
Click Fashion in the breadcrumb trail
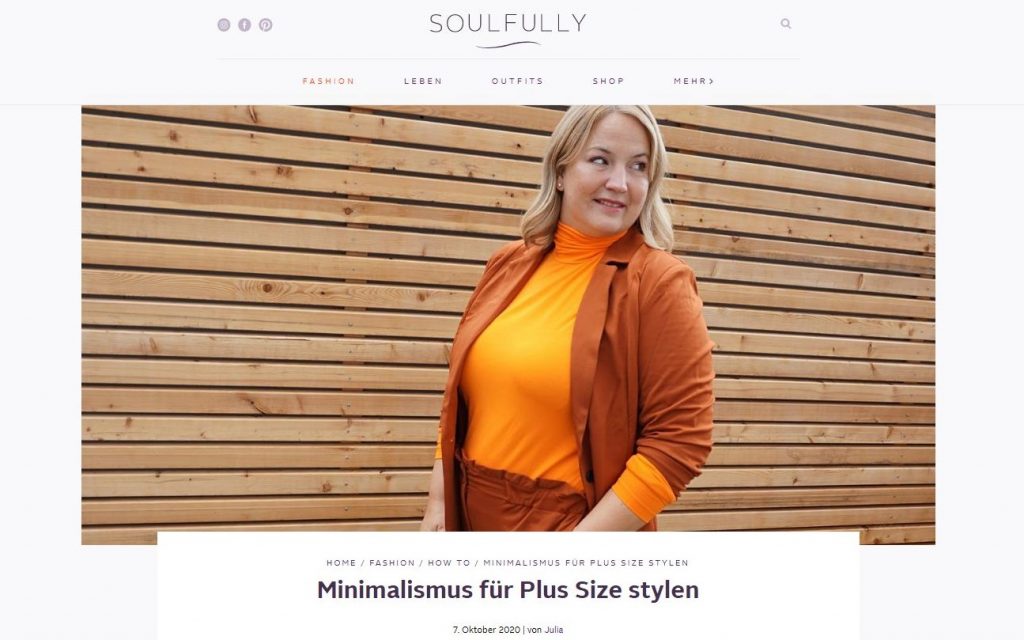coord(392,563)
